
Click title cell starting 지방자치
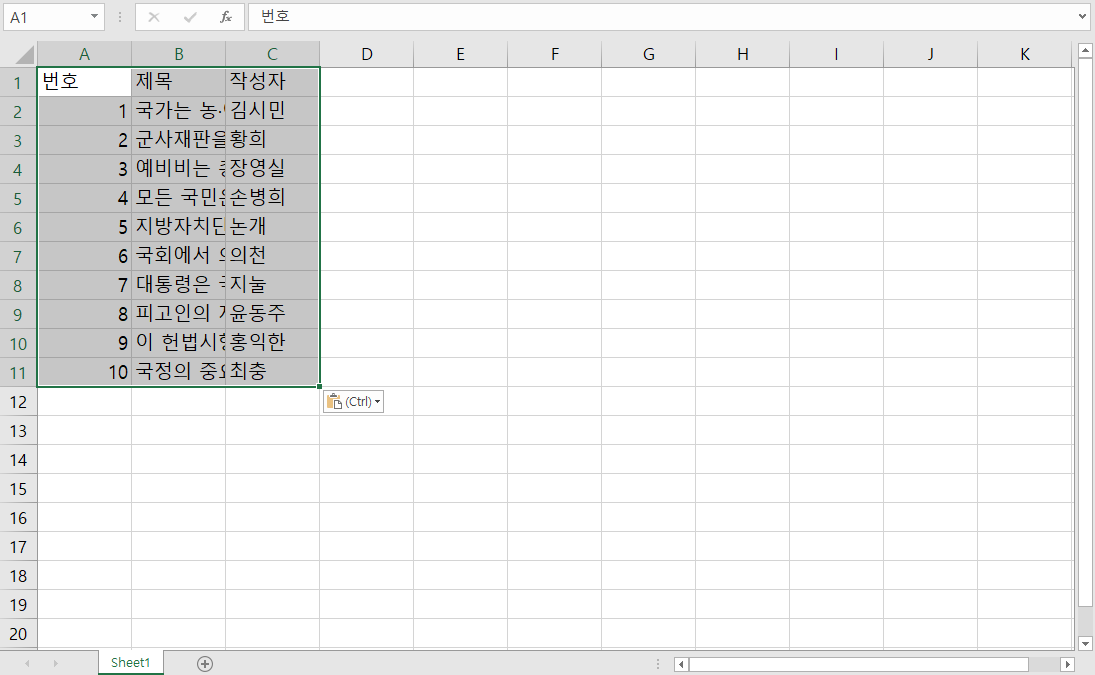(x=179, y=228)
